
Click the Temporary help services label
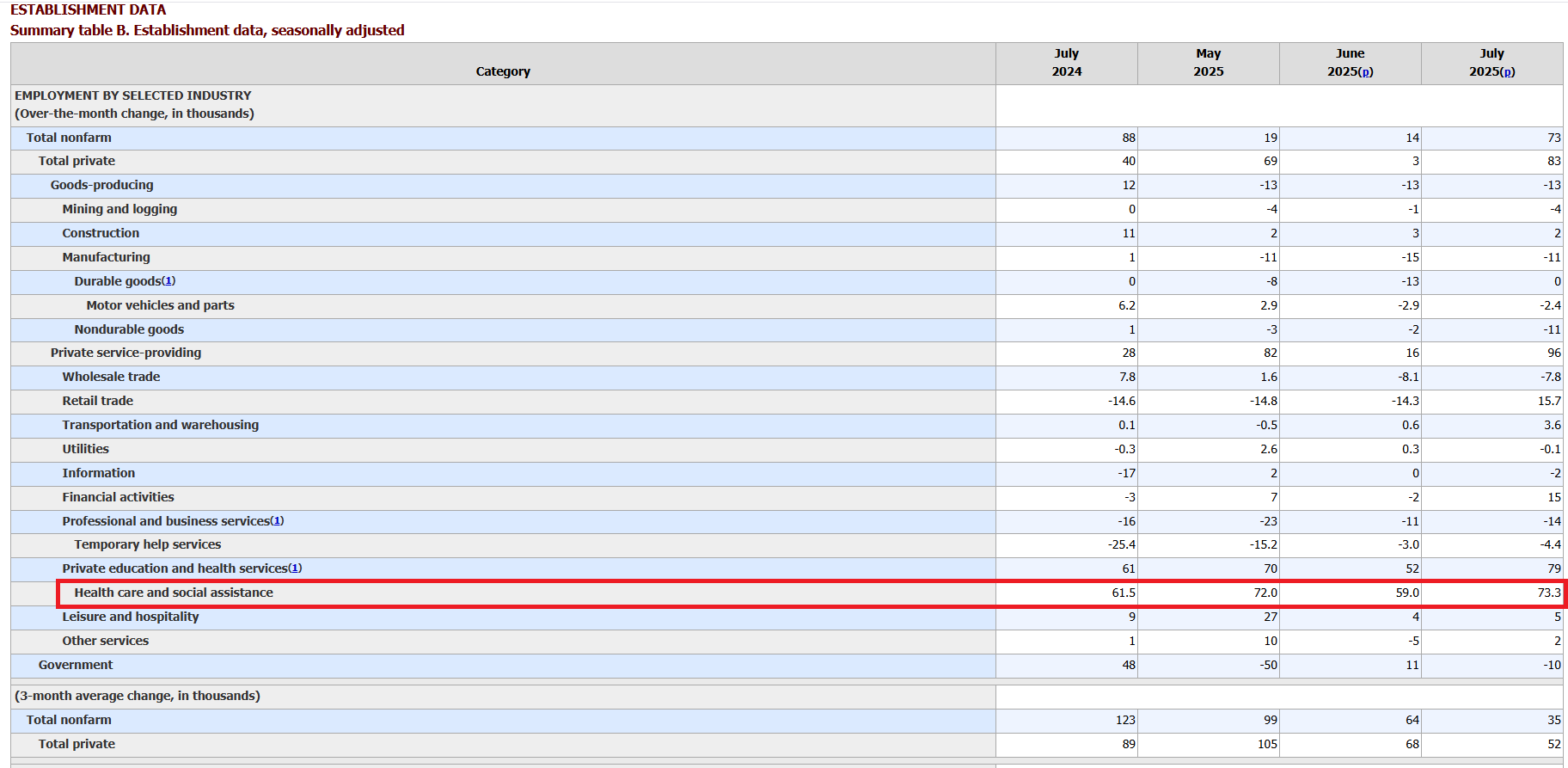pyautogui.click(x=147, y=544)
